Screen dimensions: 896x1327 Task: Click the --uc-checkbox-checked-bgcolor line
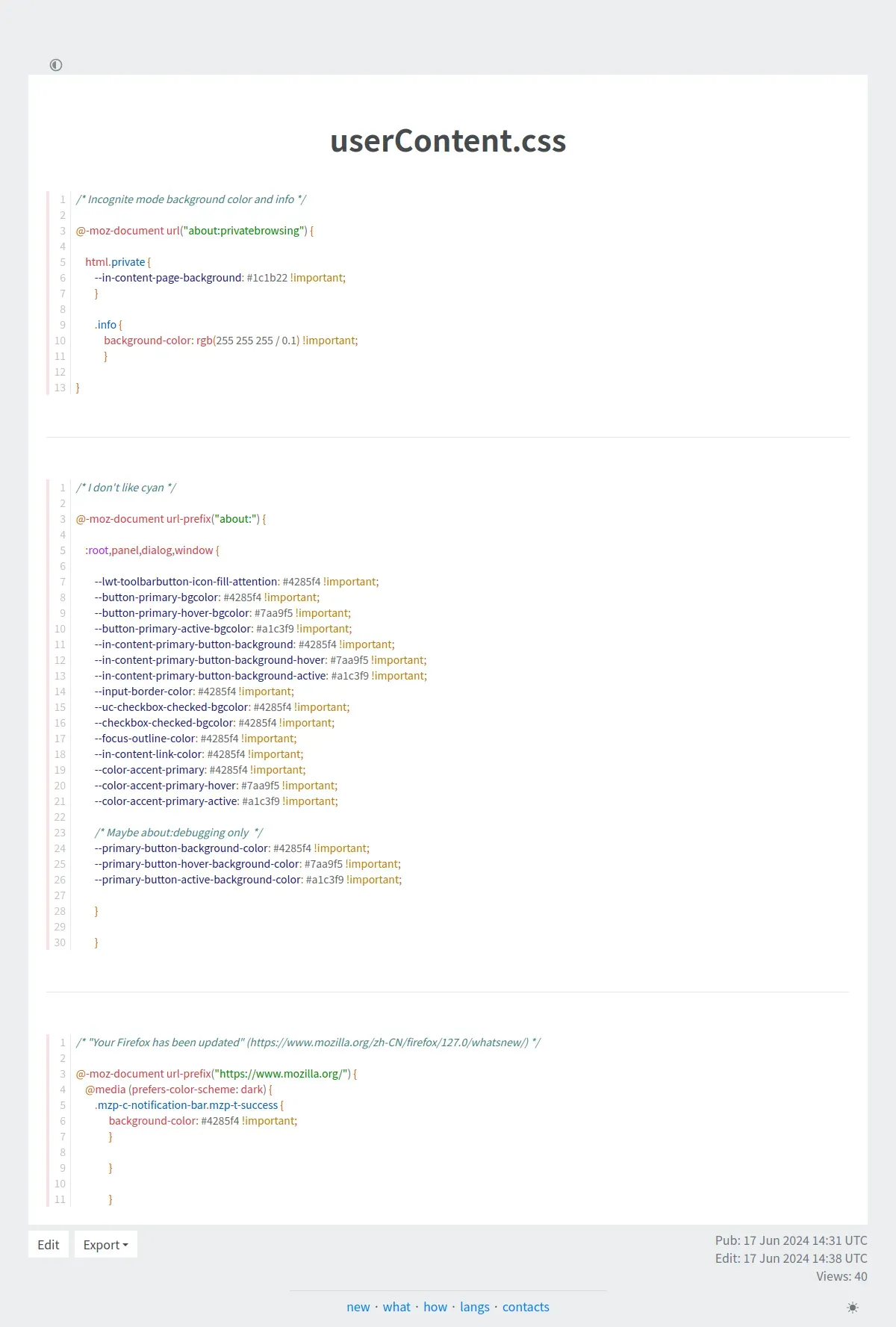222,707
